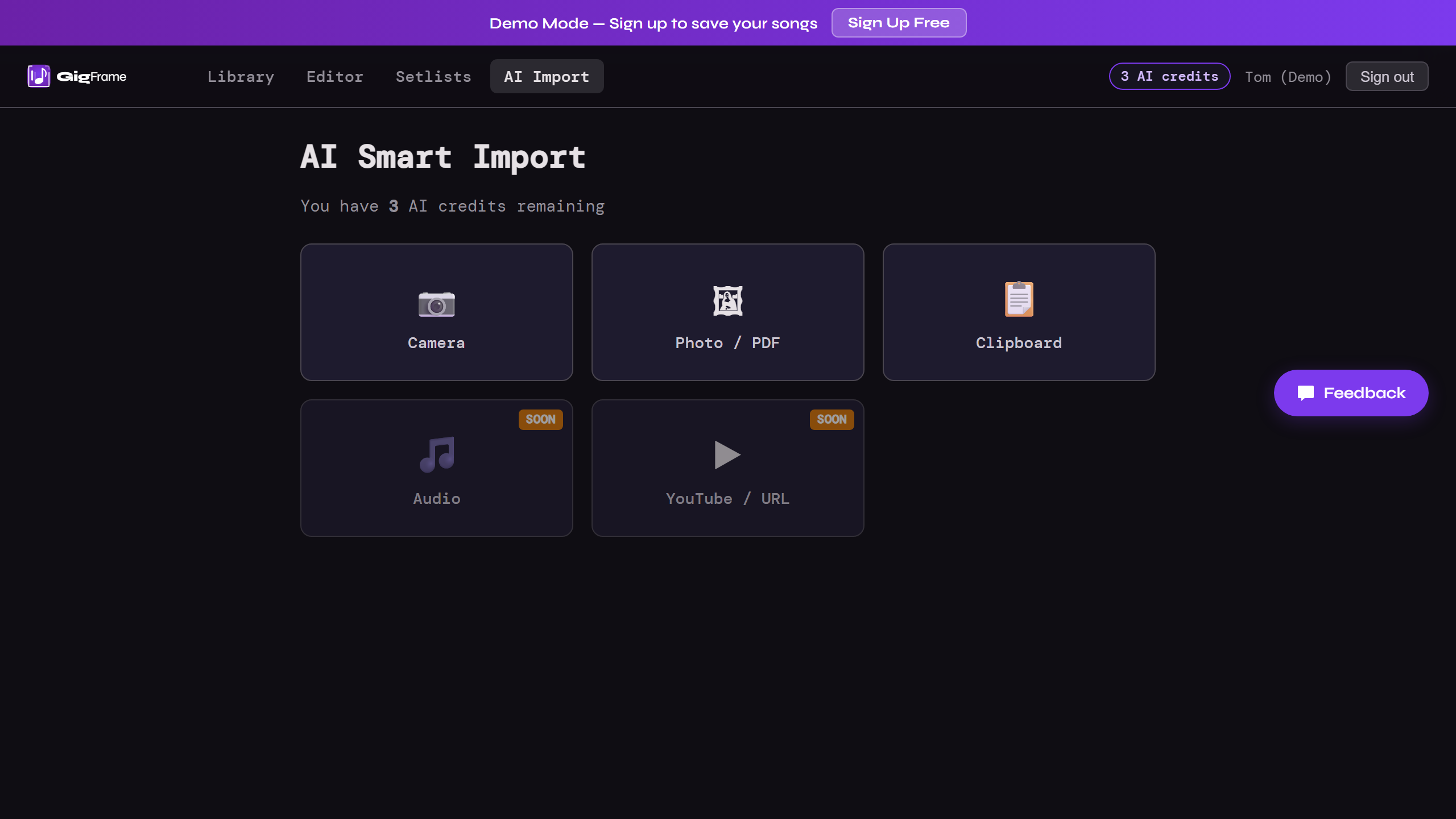Open the Feedback panel
This screenshot has width=1456, height=819.
[x=1351, y=392]
